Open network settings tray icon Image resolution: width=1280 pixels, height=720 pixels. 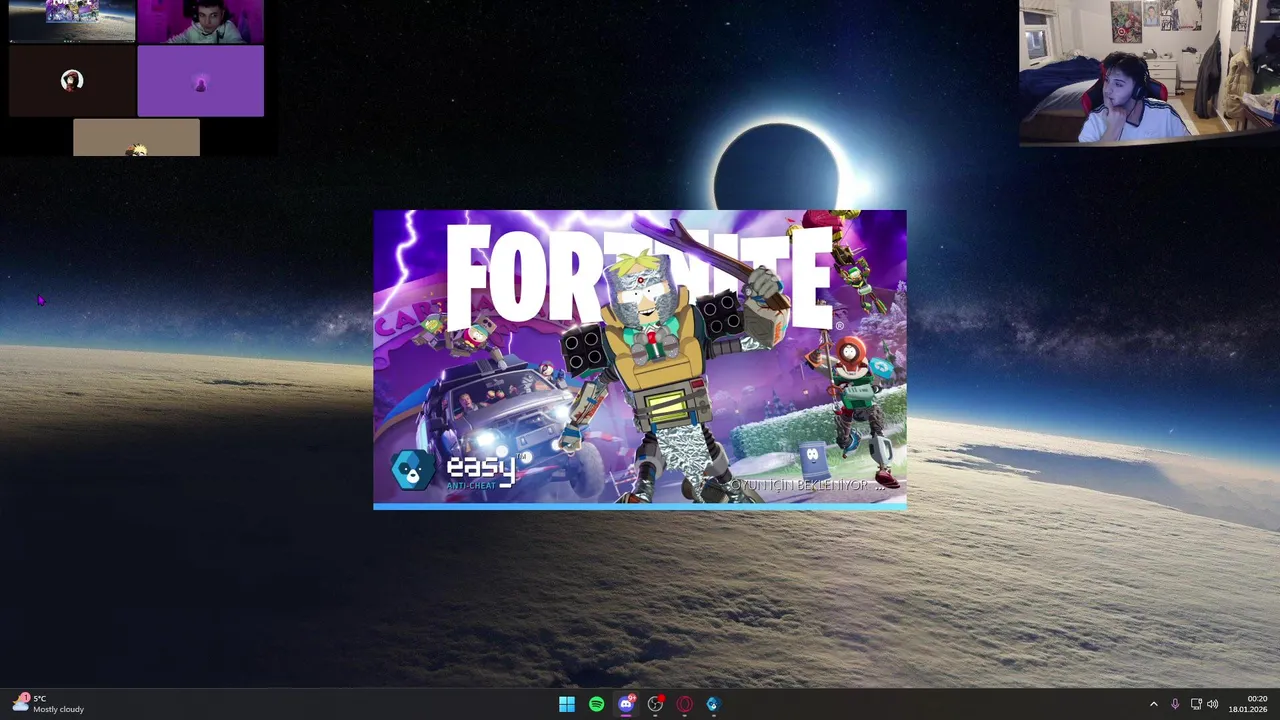[1195, 704]
